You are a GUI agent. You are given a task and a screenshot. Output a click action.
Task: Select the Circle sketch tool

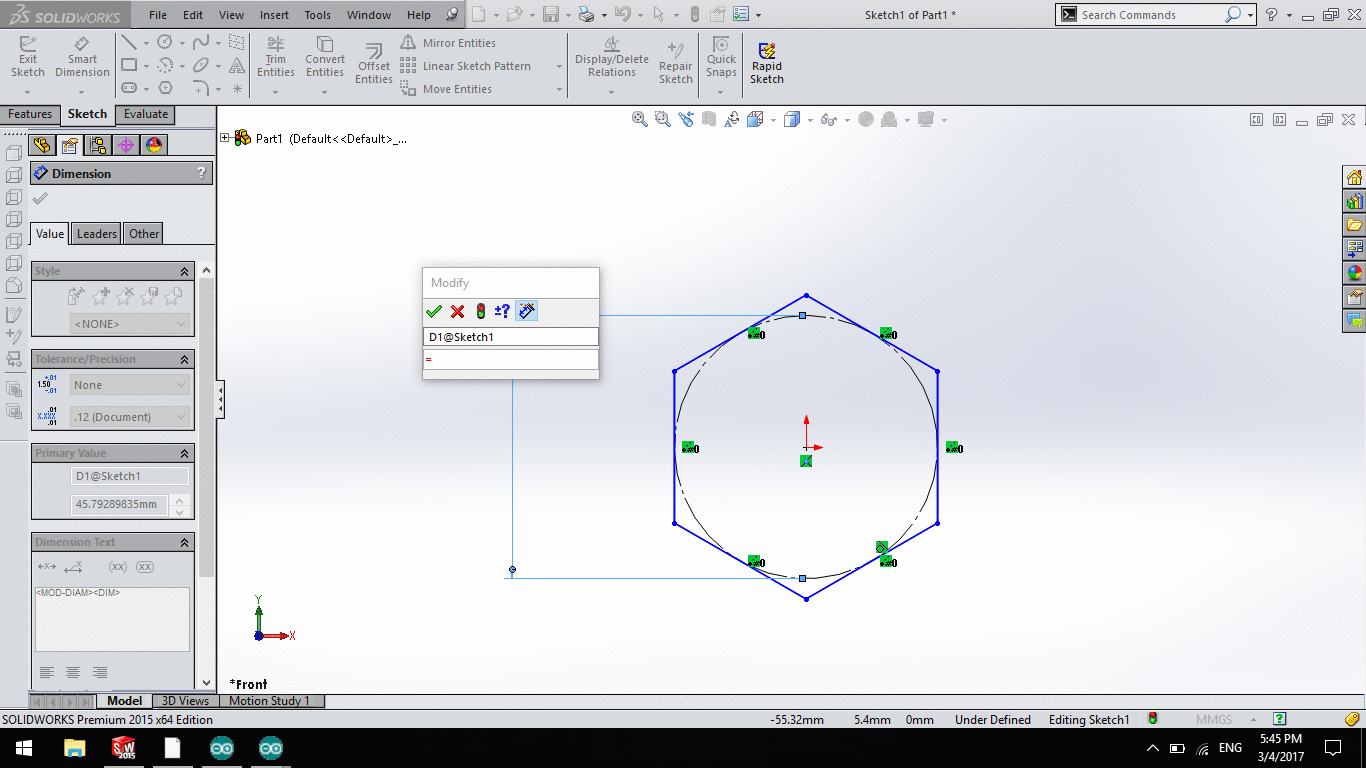coord(164,43)
